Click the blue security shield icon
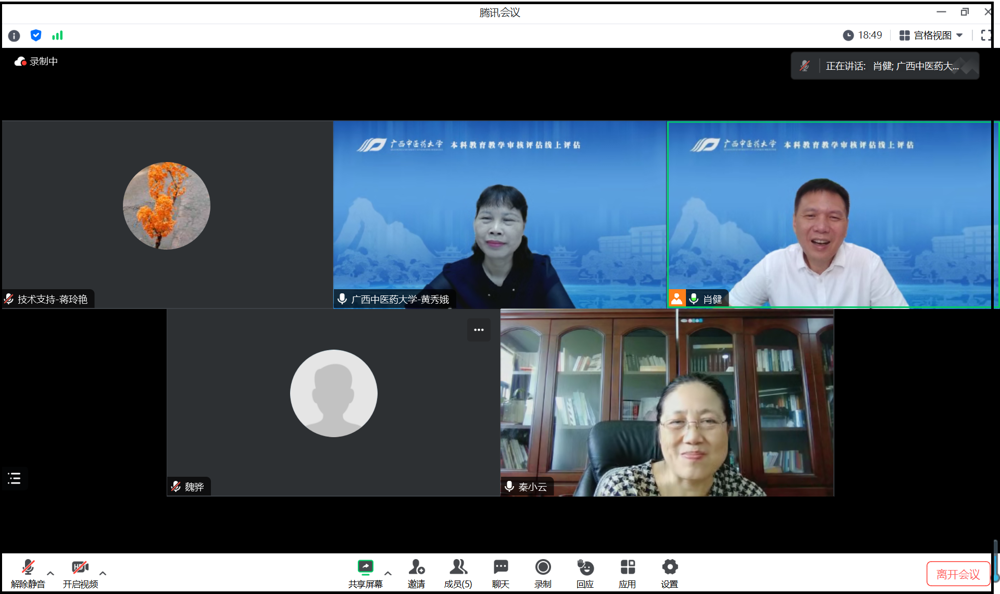 (x=36, y=36)
